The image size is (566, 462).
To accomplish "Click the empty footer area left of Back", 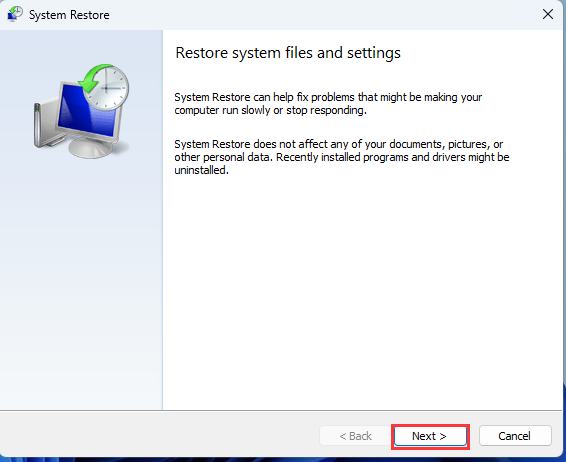I will coord(159,436).
